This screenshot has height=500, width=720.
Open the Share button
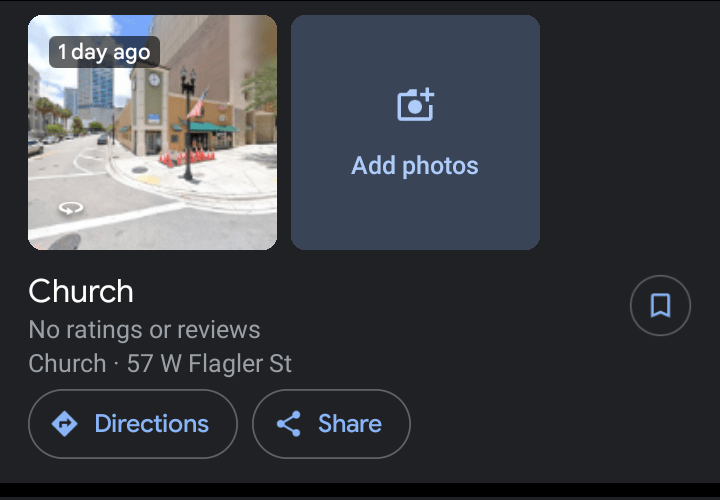(x=331, y=424)
